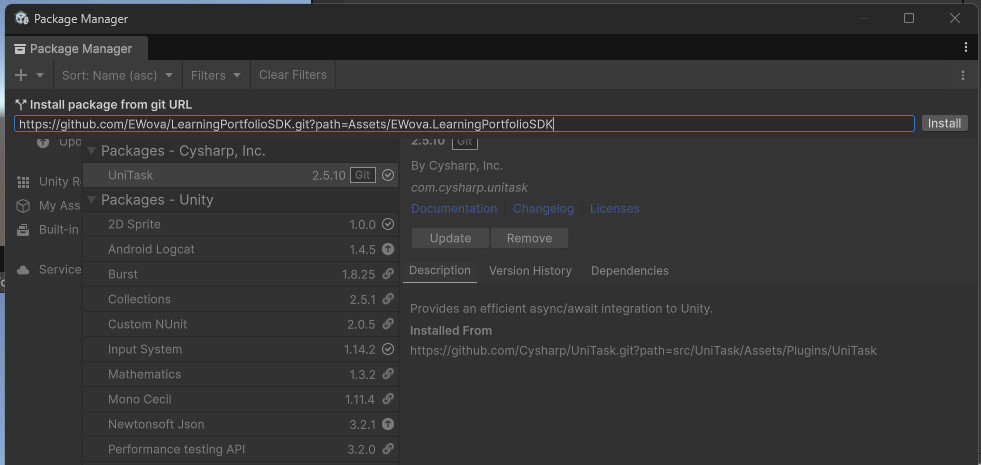Viewport: 981px width, 465px height.
Task: Click into the git URL input field
Action: click(464, 124)
